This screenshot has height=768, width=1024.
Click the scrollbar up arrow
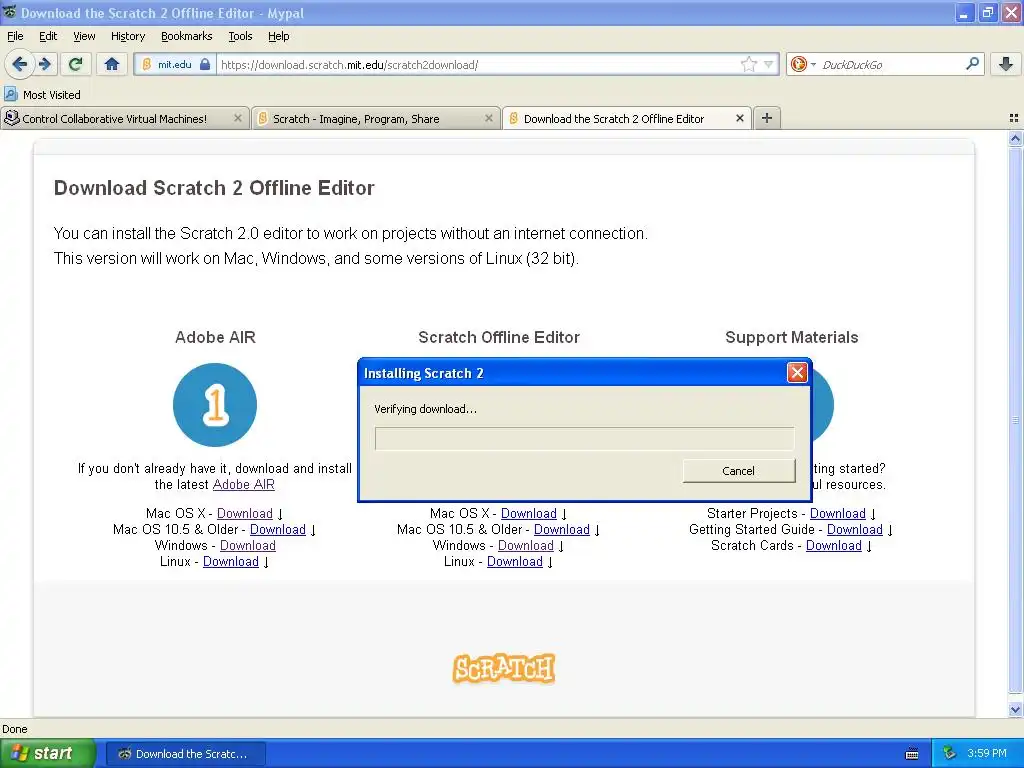1015,138
